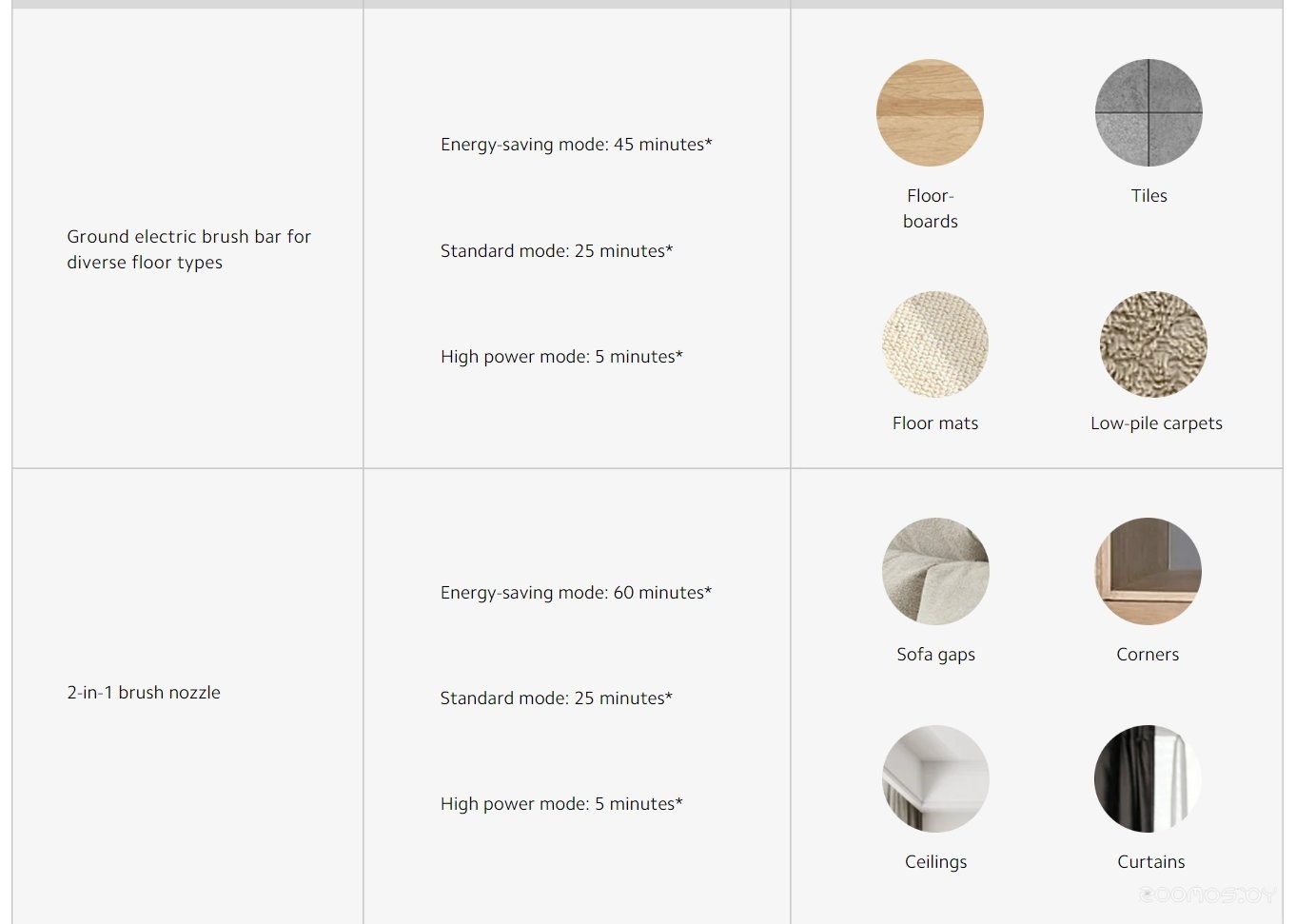This screenshot has width=1296, height=924.
Task: Click the 'Low-pile carpets' caption
Action: coord(1156,423)
